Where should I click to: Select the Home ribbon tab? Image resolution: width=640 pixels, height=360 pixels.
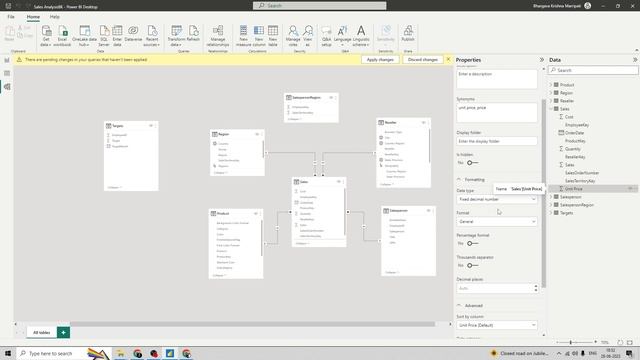pyautogui.click(x=33, y=17)
